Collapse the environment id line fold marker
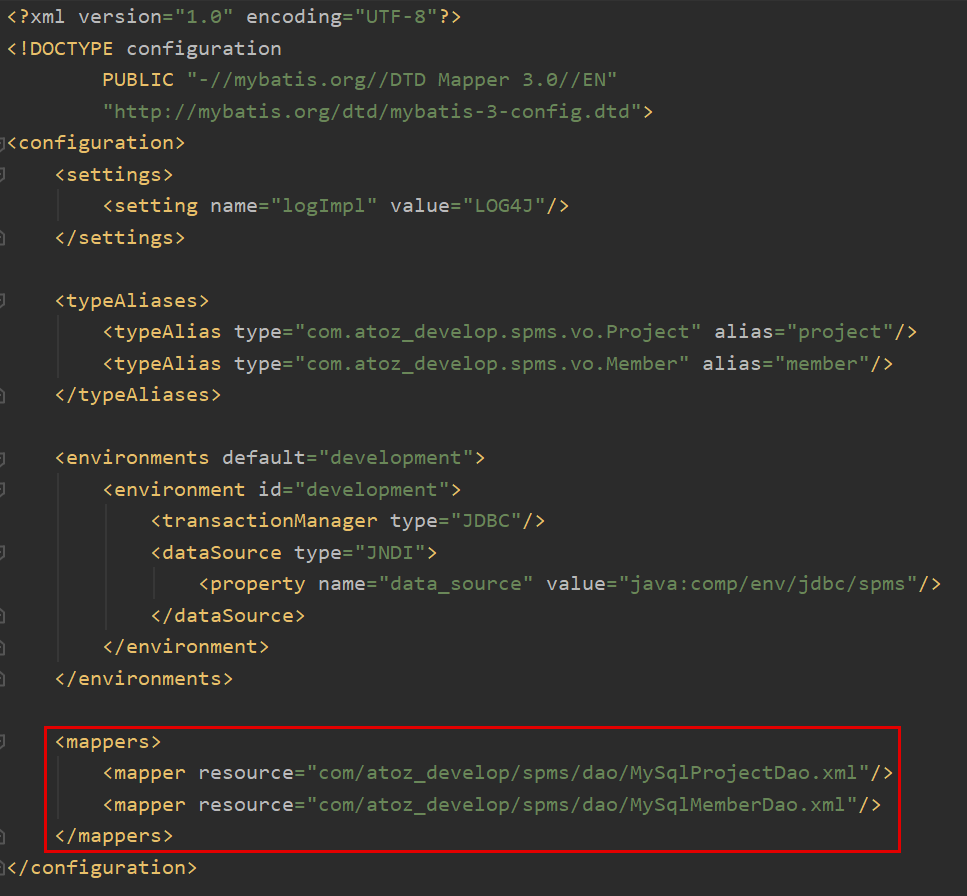This screenshot has height=896, width=967. pyautogui.click(x=2, y=490)
